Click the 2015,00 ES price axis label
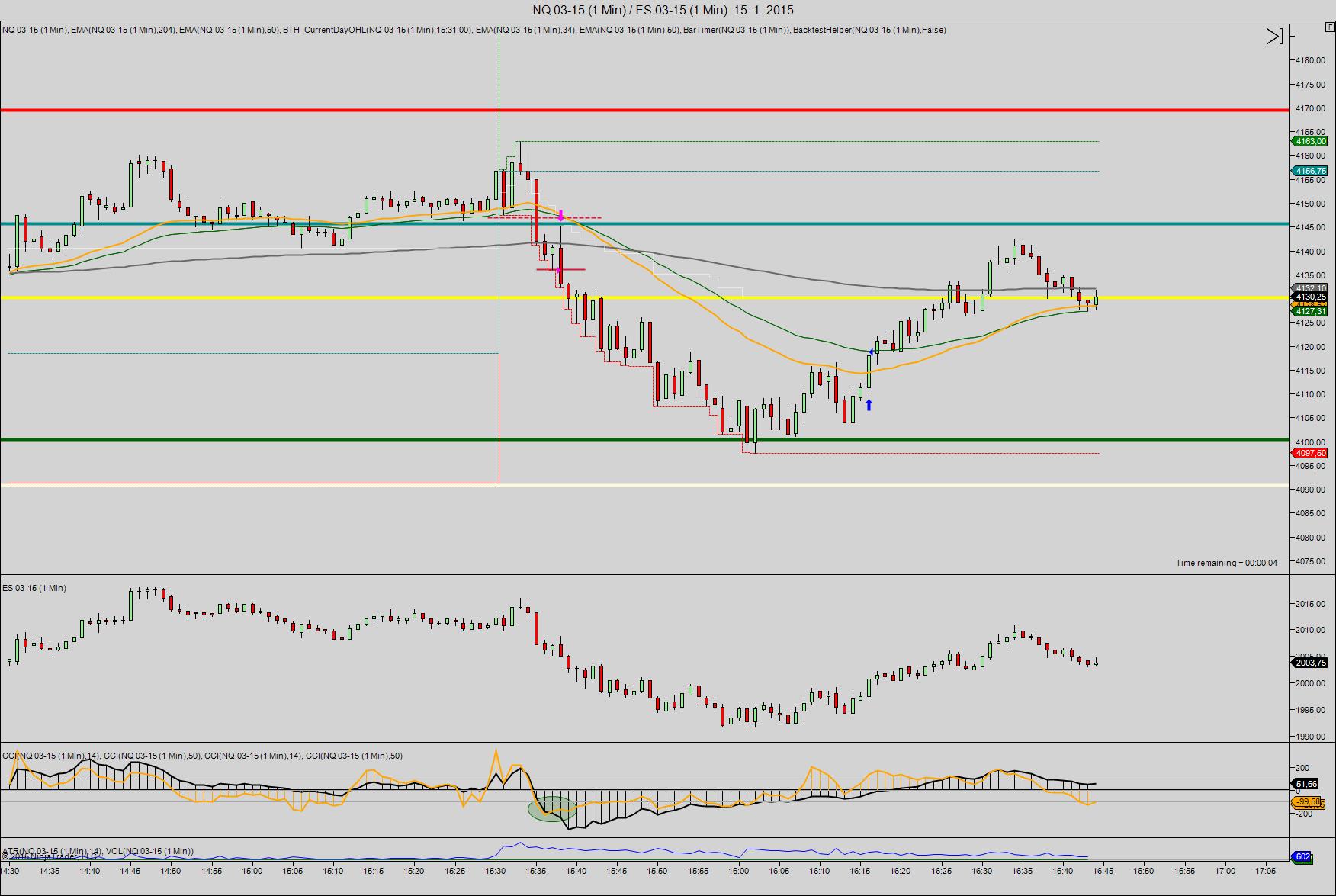 [x=1310, y=604]
